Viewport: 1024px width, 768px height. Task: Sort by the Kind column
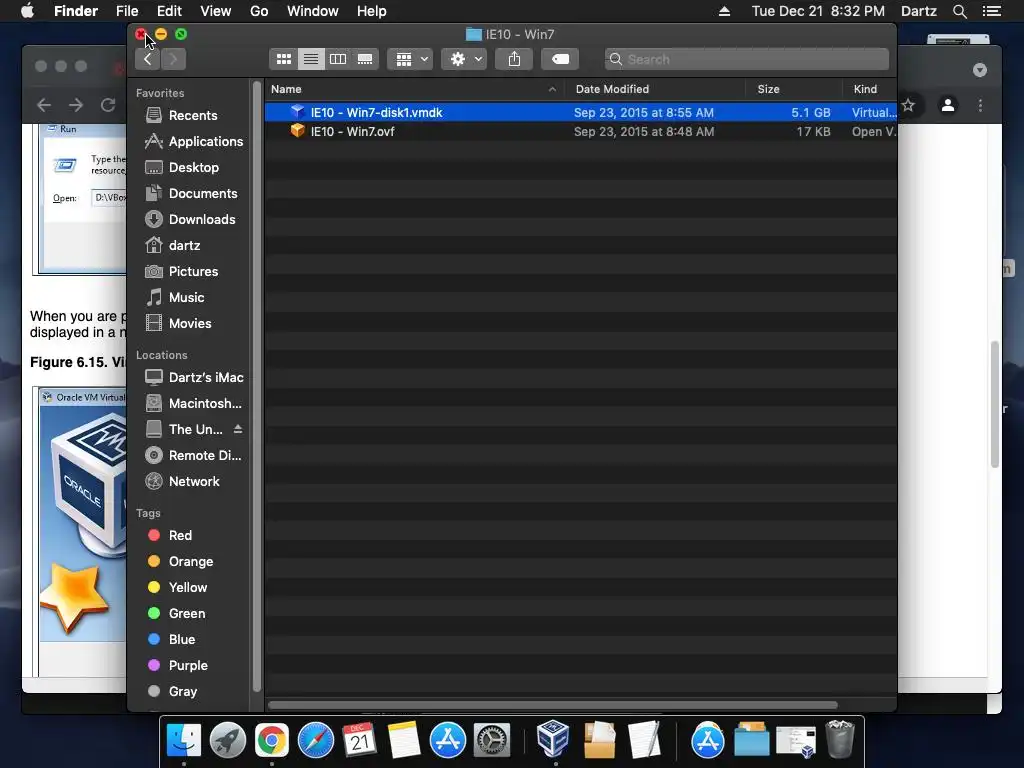(869, 89)
